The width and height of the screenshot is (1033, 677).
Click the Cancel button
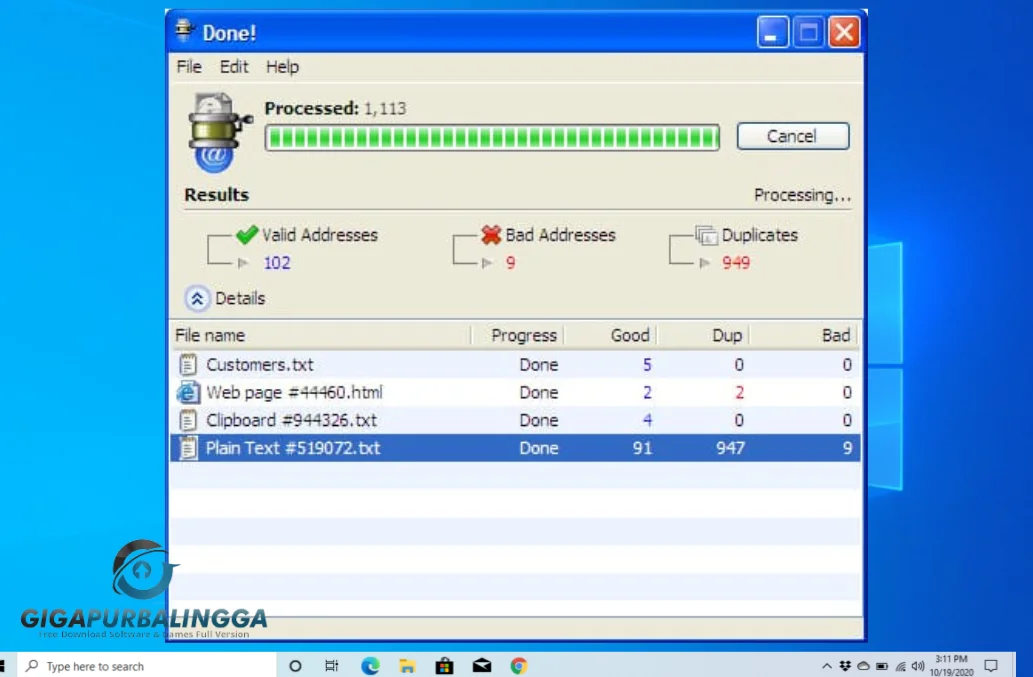click(793, 136)
